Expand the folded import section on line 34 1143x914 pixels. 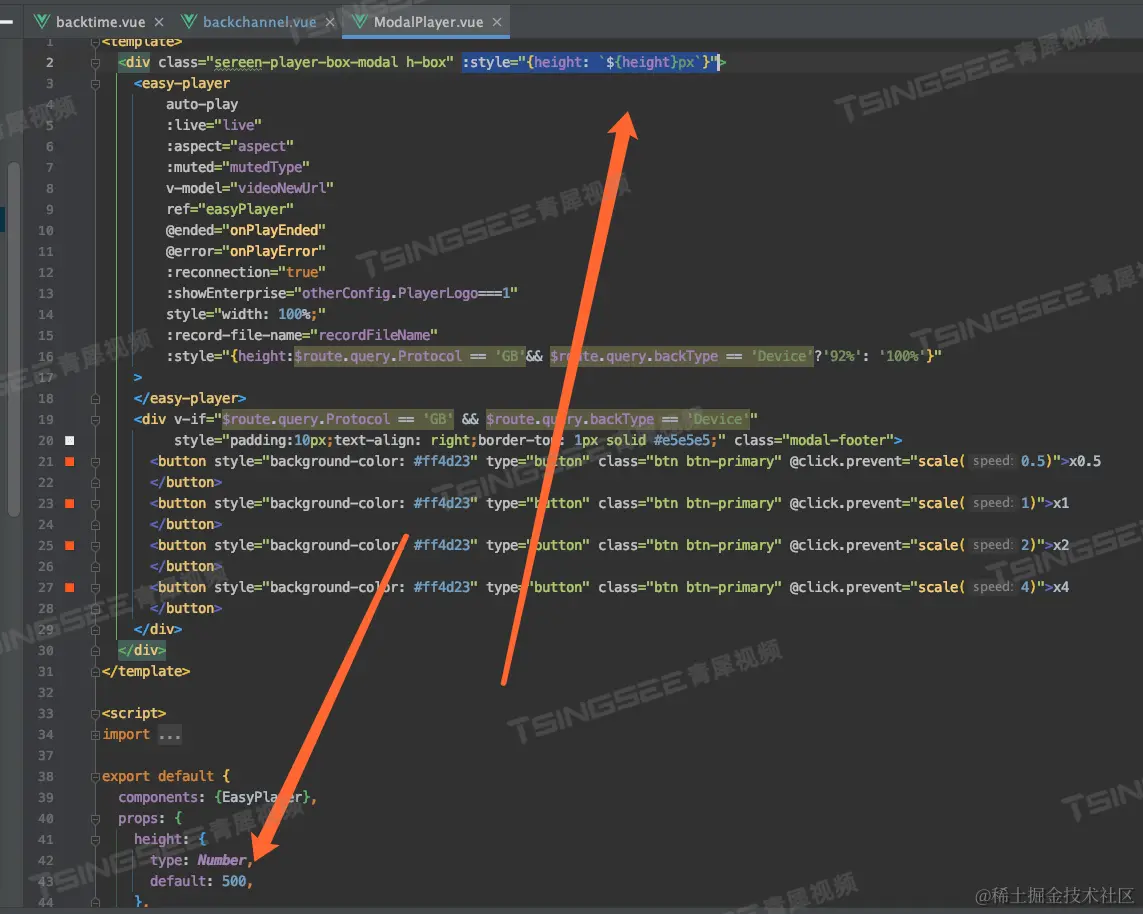coord(95,735)
